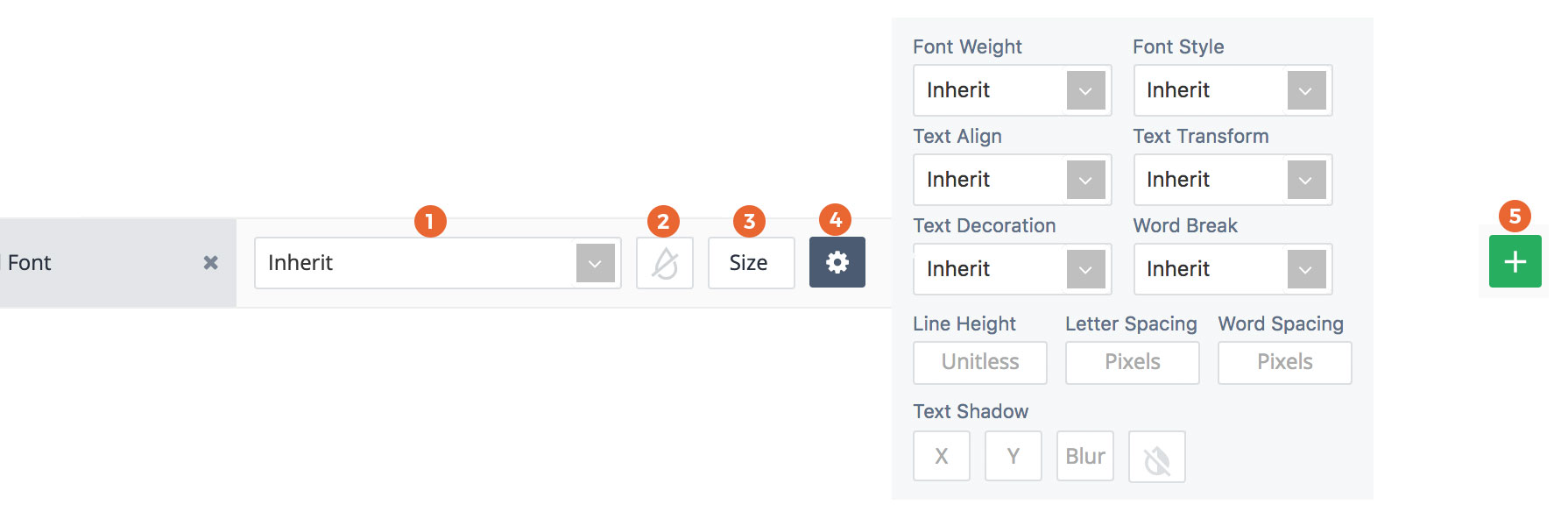Open font settings with the gear icon
The width and height of the screenshot is (1568, 526).
coord(837,262)
